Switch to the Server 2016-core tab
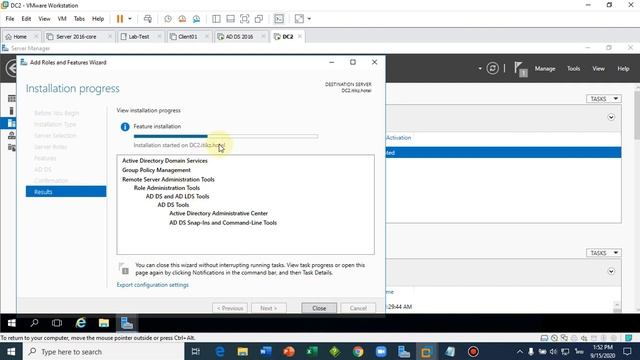Viewport: 640px width, 360px height. coord(76,36)
